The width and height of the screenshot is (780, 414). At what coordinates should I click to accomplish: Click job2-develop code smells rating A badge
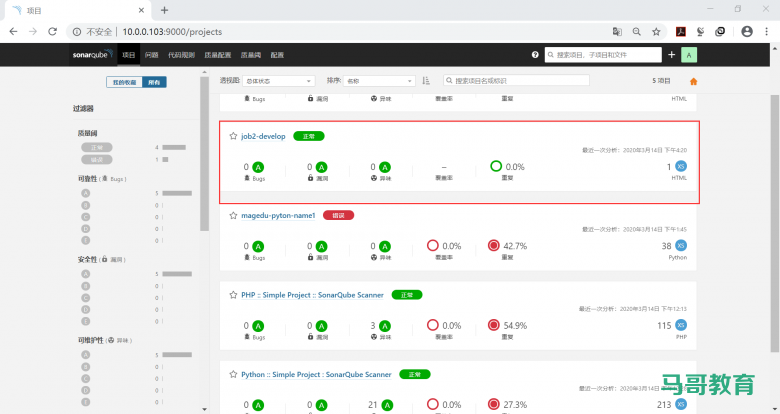[385, 167]
